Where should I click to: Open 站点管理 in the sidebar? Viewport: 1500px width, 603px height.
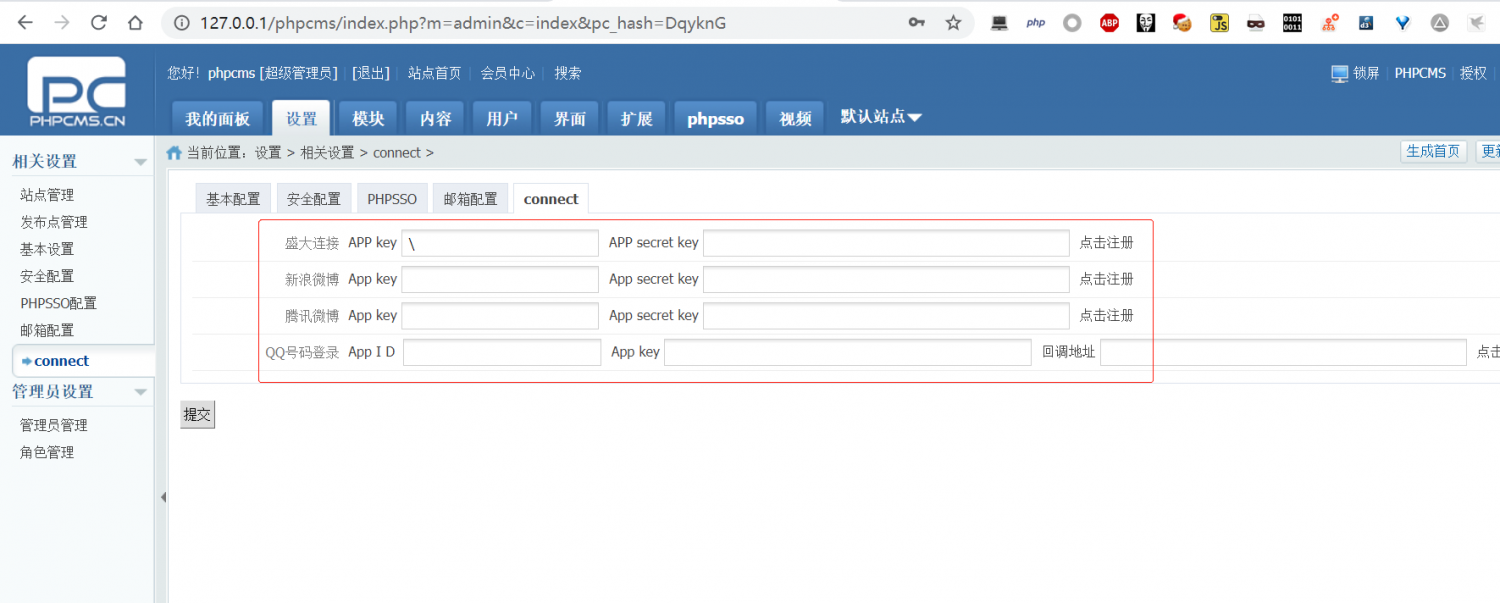(47, 195)
